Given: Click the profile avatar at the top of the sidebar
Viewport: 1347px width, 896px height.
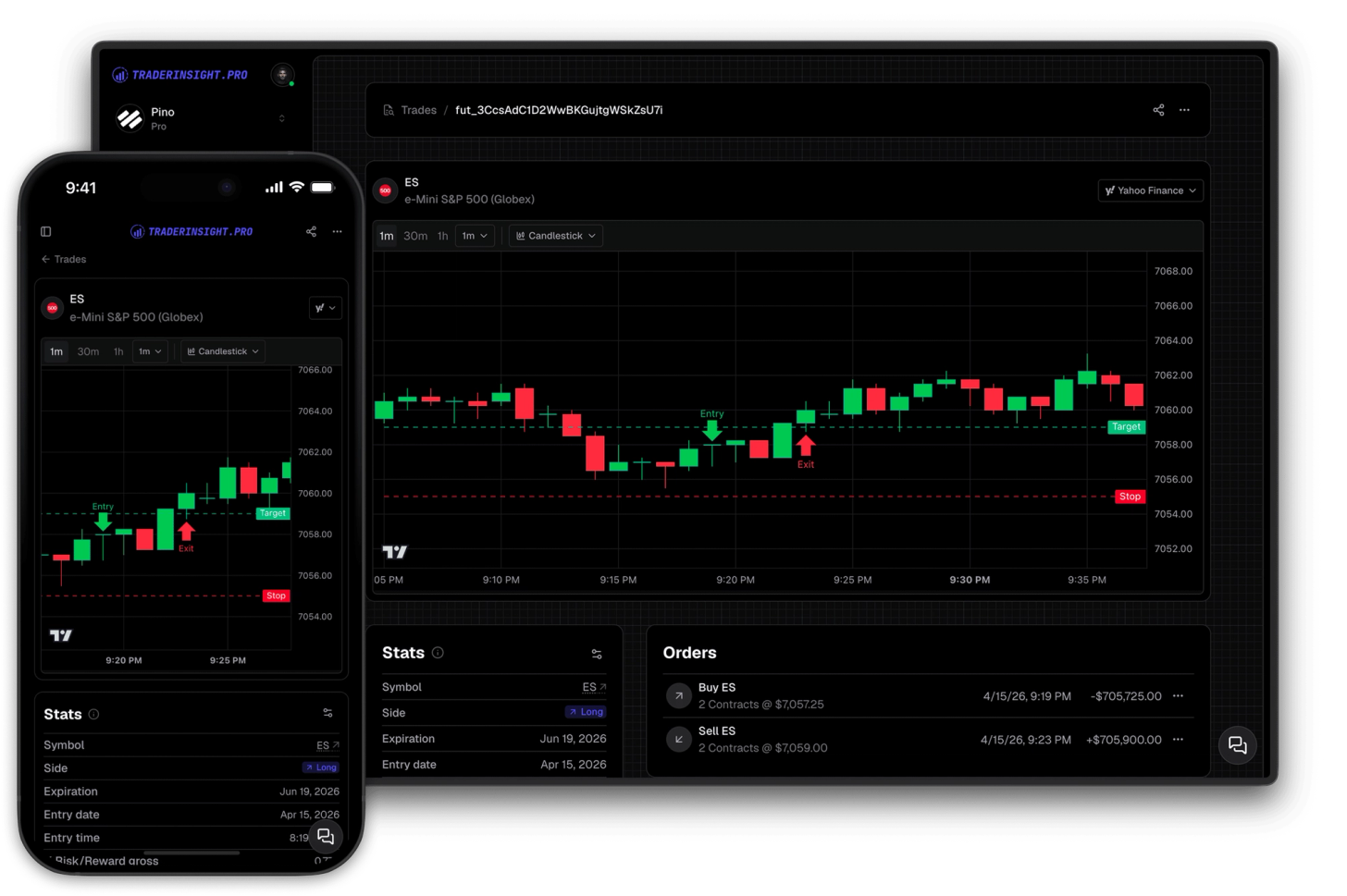Looking at the screenshot, I should (x=282, y=75).
